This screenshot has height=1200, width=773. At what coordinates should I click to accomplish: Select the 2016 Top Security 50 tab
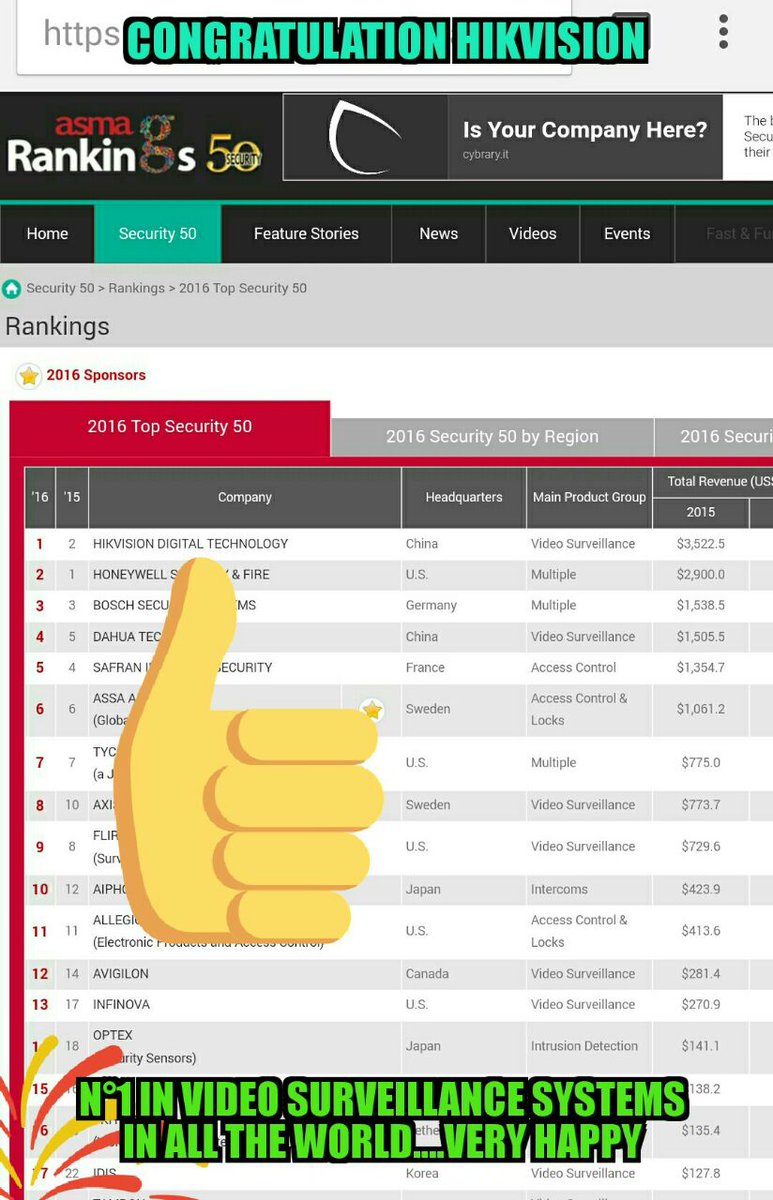coord(170,427)
